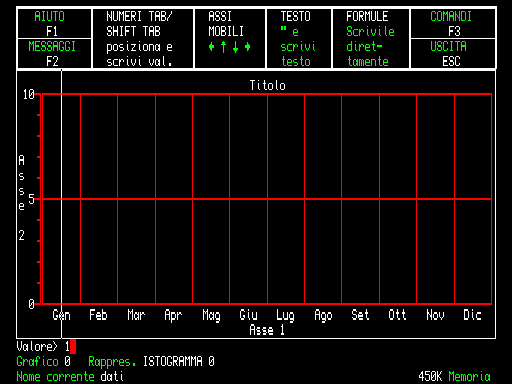
Task: Click 450K Memoria indicator
Action: [455, 377]
